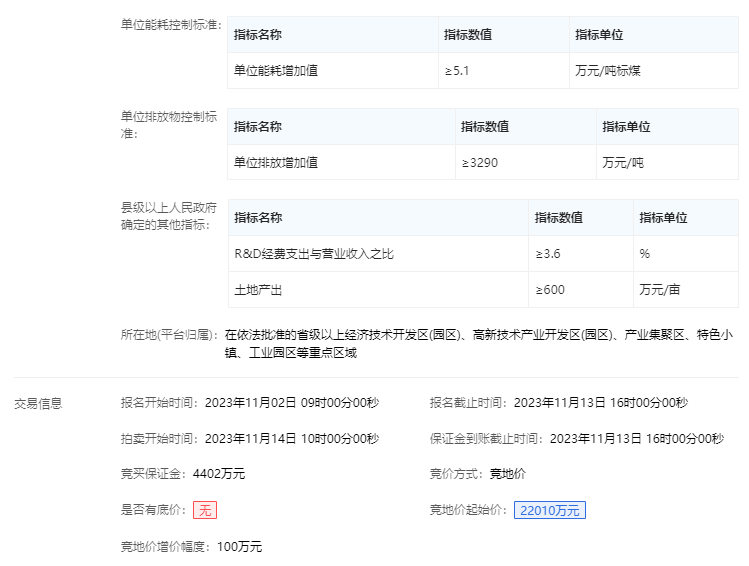Click the R&D经费支出与营业收入之比 cell
This screenshot has height=566, width=749.
point(314,254)
